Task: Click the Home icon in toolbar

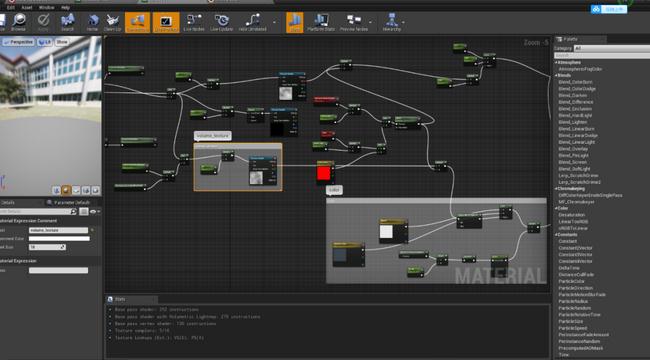Action: coord(92,22)
